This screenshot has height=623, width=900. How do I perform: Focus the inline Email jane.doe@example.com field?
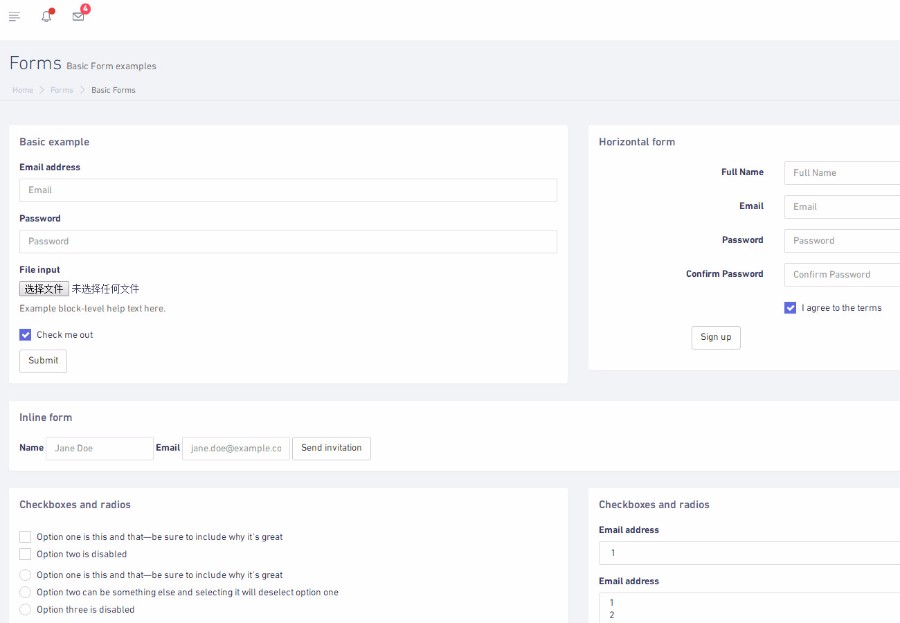[x=236, y=448]
